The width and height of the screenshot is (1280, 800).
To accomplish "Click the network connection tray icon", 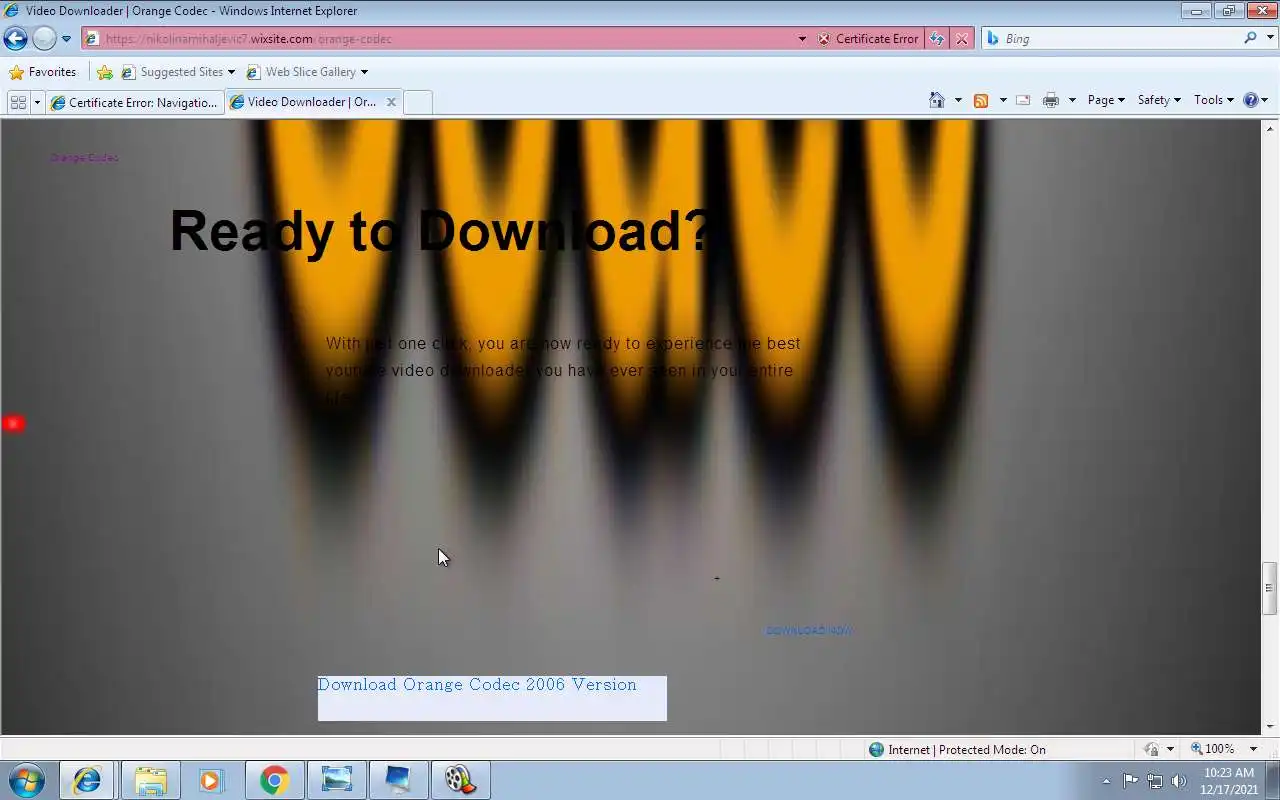I will (1155, 781).
